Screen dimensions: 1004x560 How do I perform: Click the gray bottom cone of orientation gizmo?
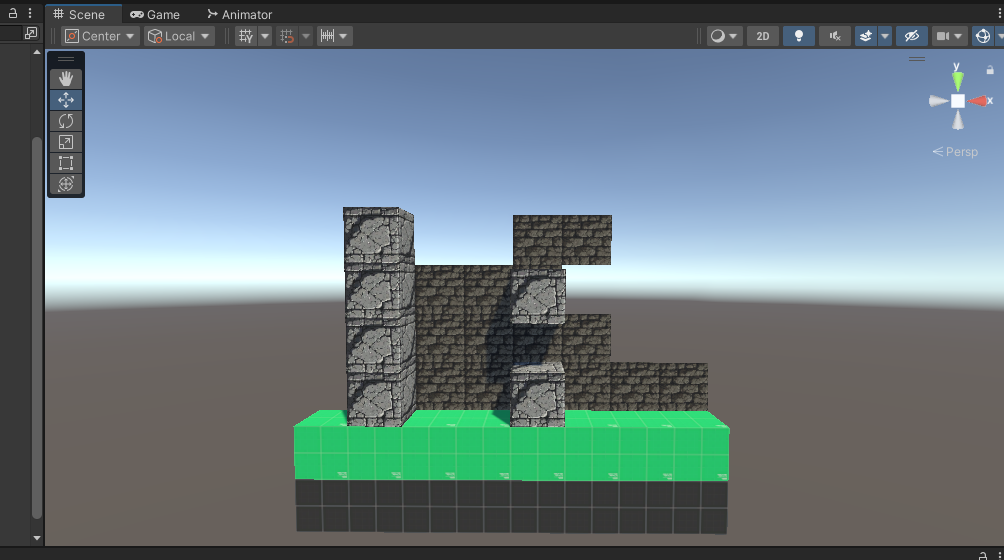click(x=957, y=120)
